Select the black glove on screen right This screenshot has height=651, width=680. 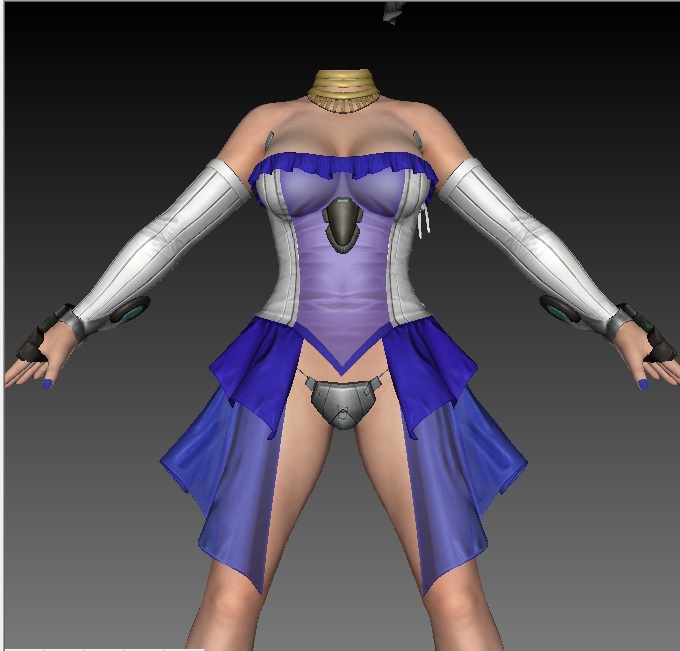[650, 335]
